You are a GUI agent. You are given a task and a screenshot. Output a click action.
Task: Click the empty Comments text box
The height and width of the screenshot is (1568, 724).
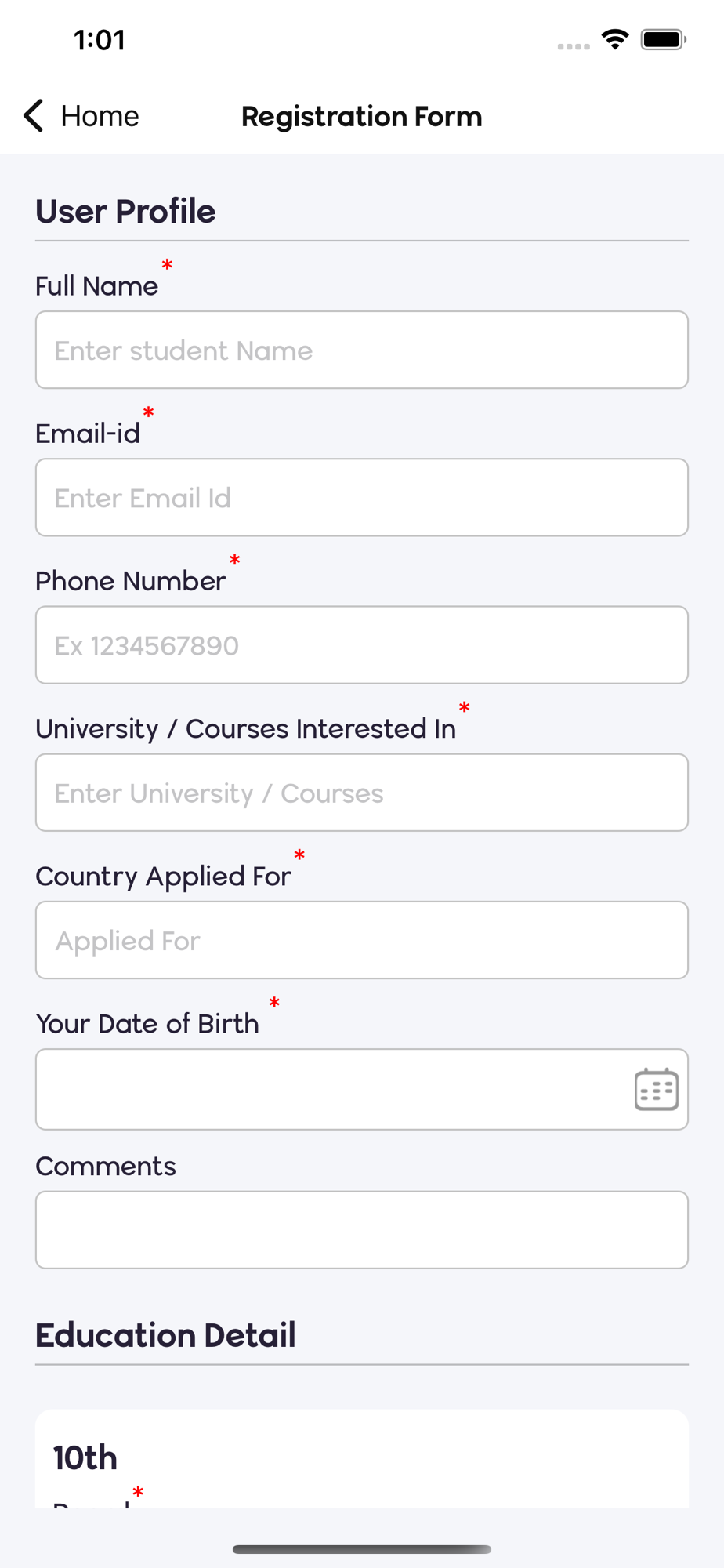click(x=362, y=1230)
